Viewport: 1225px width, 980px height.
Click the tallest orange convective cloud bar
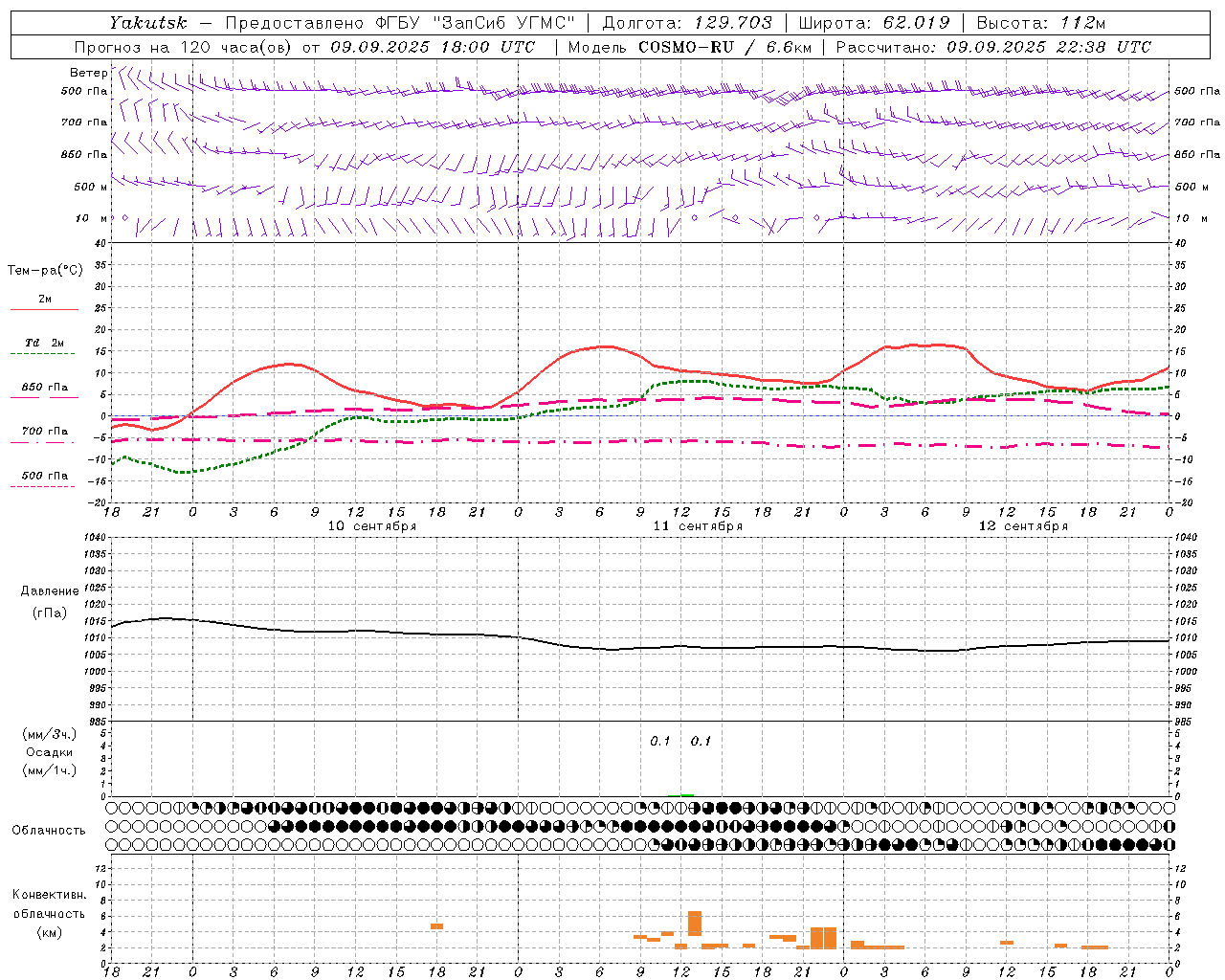(x=695, y=924)
